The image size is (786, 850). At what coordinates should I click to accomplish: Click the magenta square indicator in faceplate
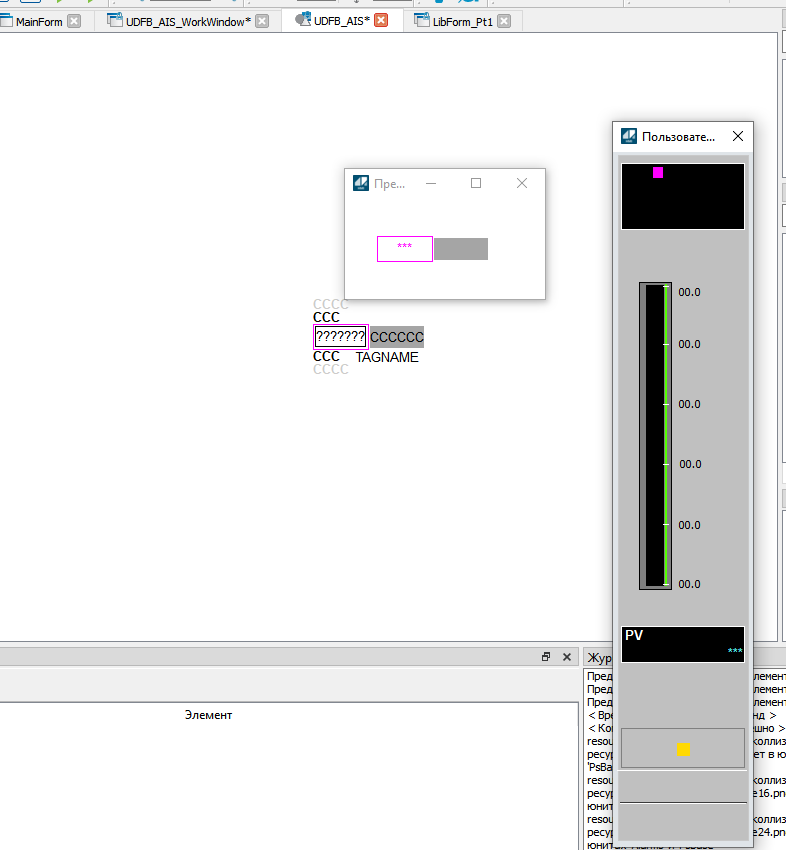[658, 173]
